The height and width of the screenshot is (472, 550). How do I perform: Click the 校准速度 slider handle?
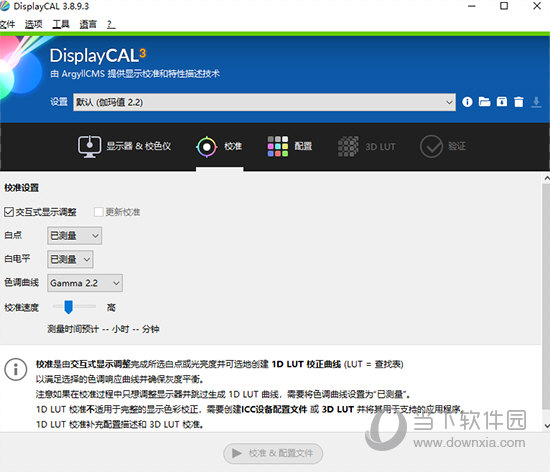coord(68,307)
